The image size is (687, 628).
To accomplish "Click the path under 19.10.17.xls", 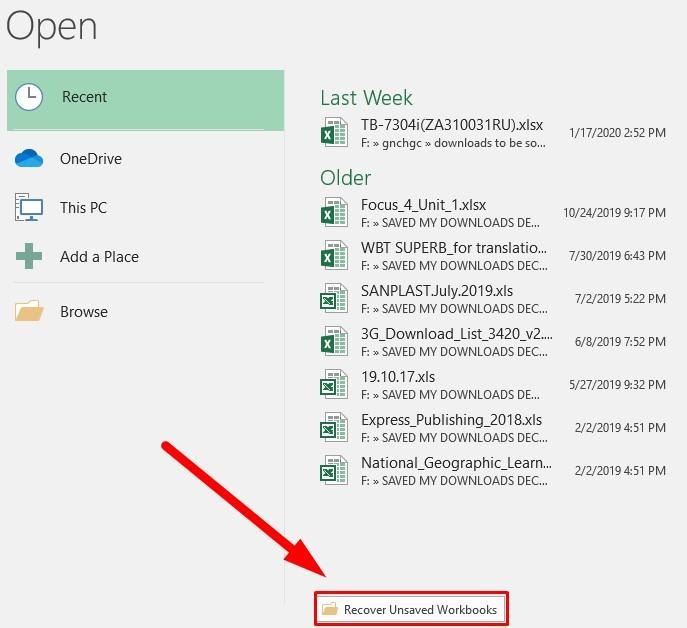I will coord(450,395).
